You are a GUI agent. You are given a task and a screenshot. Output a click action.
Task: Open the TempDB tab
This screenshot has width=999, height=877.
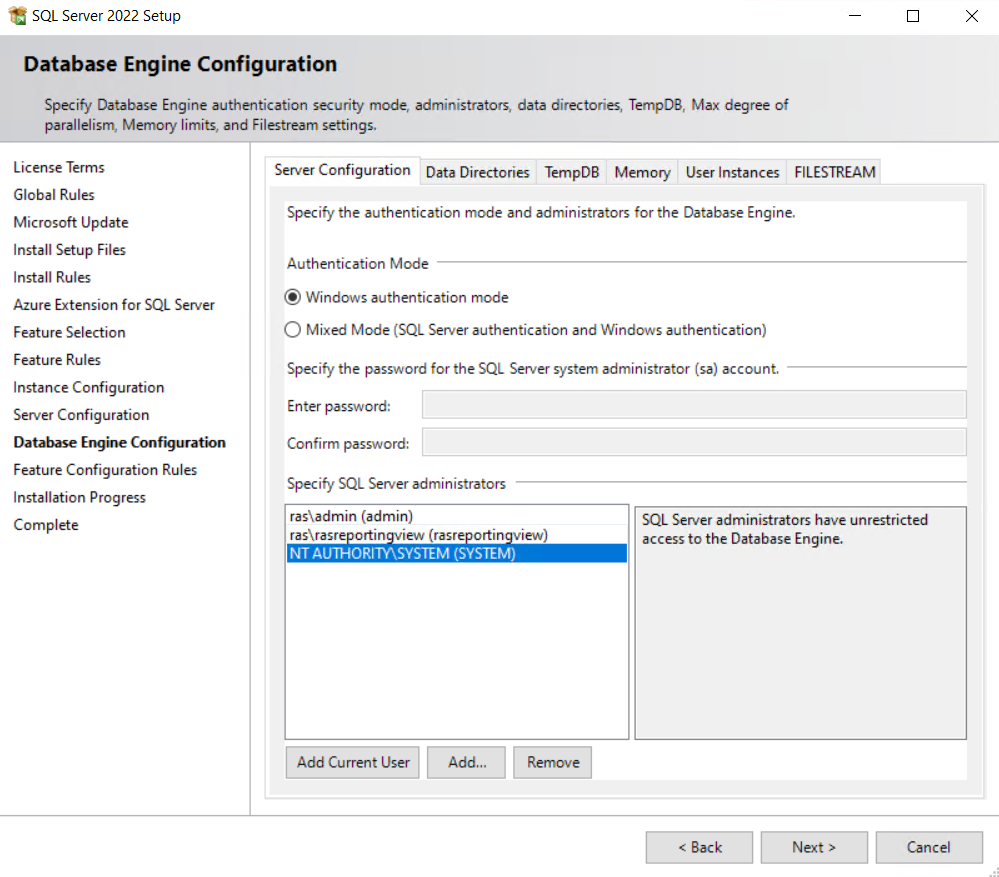click(x=571, y=172)
